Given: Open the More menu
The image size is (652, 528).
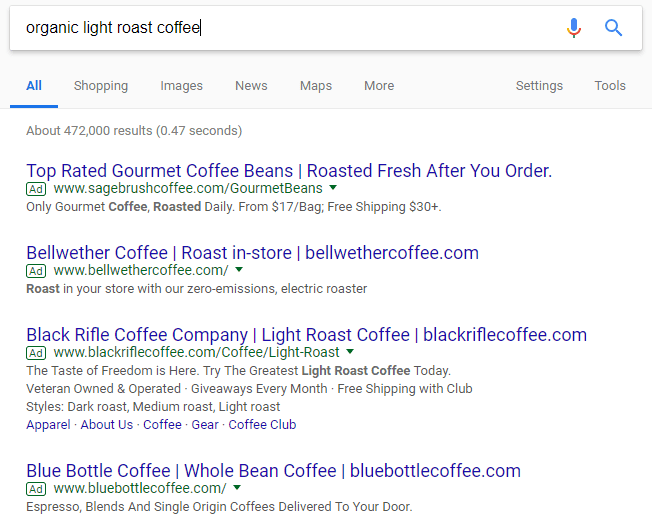Looking at the screenshot, I should pos(379,86).
